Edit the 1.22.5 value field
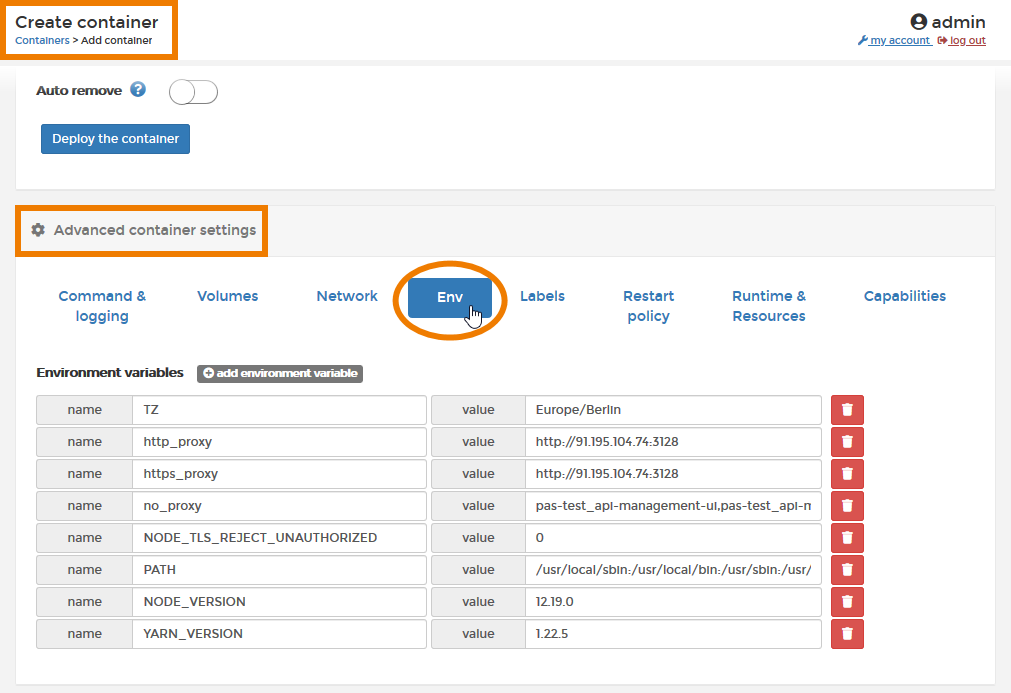1011x693 pixels. 673,634
